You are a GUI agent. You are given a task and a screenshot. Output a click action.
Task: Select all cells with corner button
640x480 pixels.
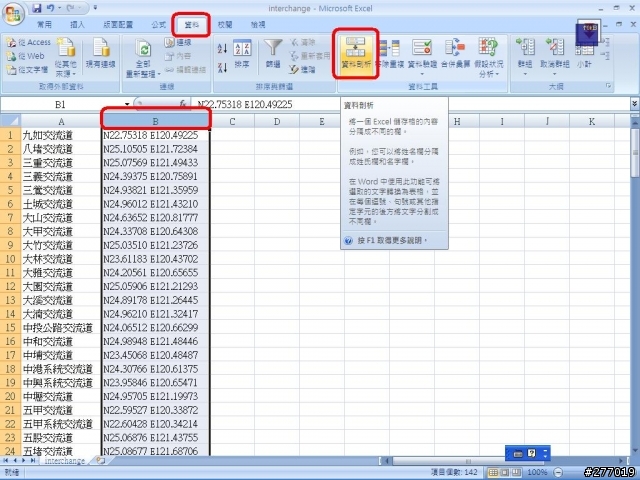point(10,121)
